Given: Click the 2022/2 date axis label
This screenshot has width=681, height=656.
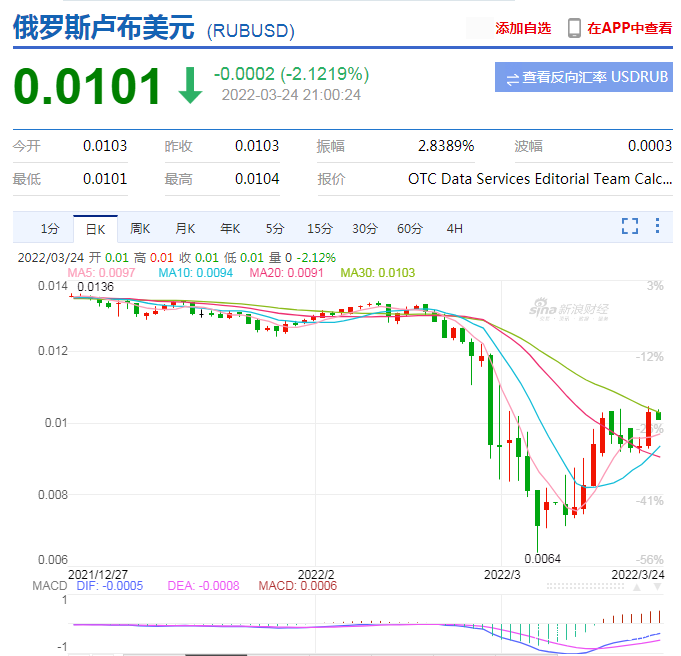Looking at the screenshot, I should tap(316, 574).
